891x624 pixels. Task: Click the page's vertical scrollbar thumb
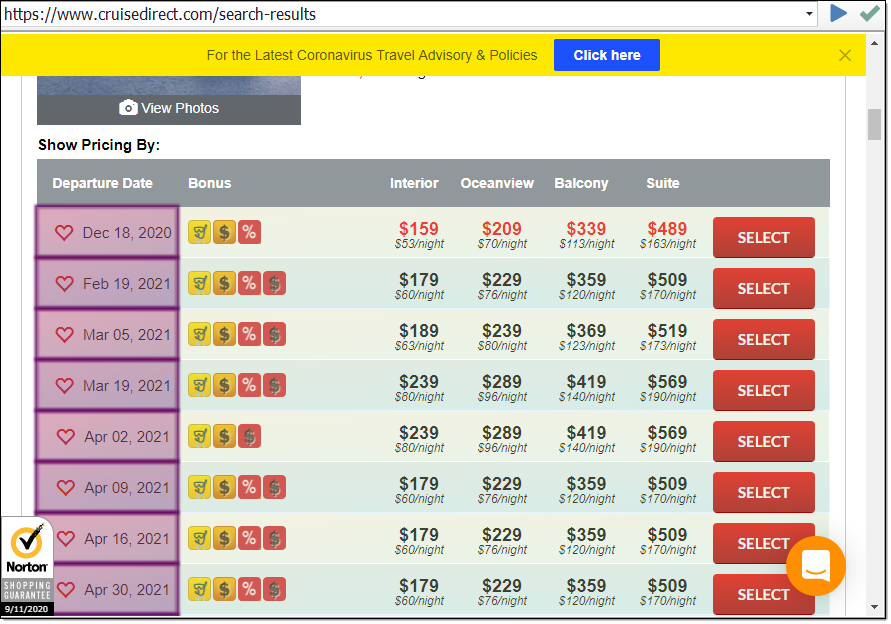click(x=874, y=125)
